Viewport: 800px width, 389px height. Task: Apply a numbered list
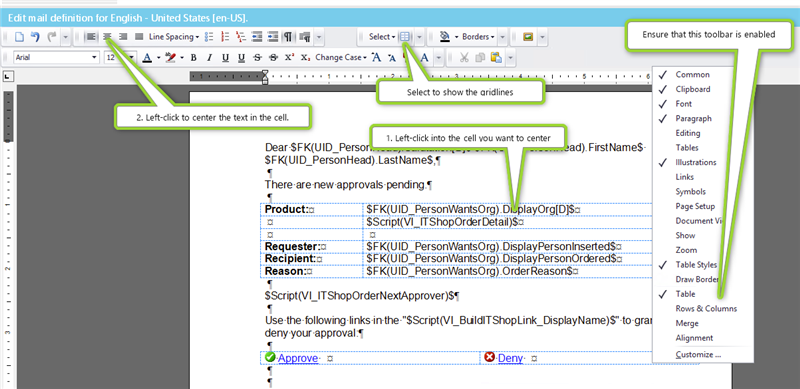[x=225, y=37]
